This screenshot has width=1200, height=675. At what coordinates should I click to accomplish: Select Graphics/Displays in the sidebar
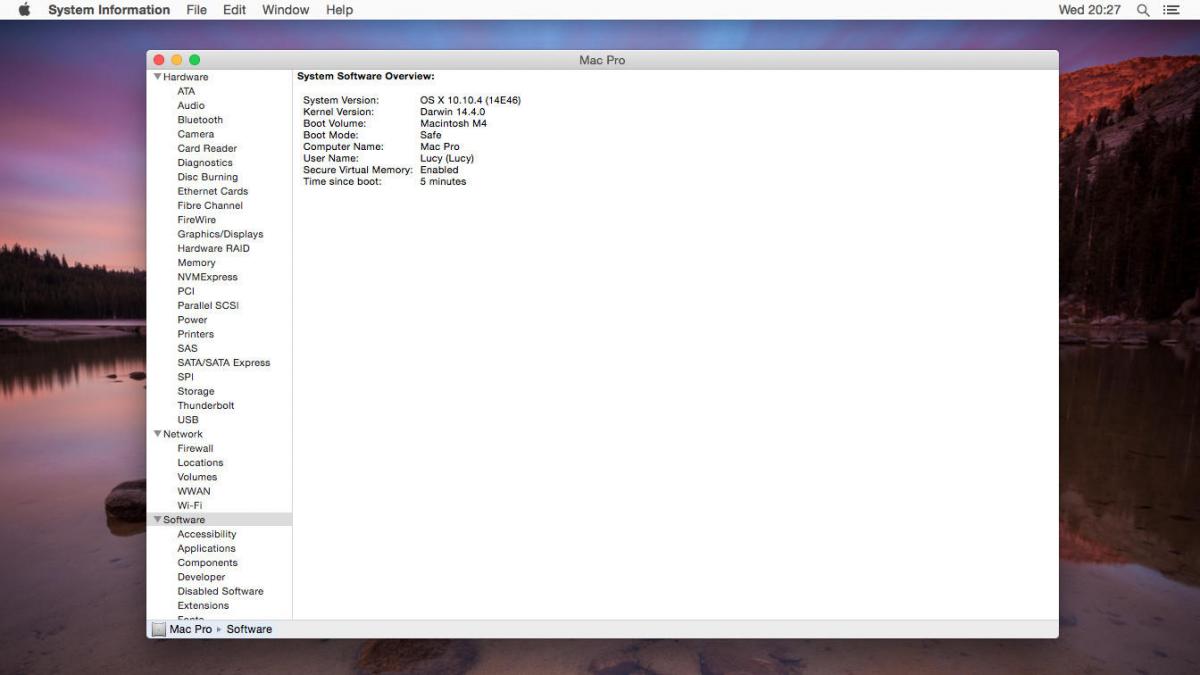tap(221, 234)
